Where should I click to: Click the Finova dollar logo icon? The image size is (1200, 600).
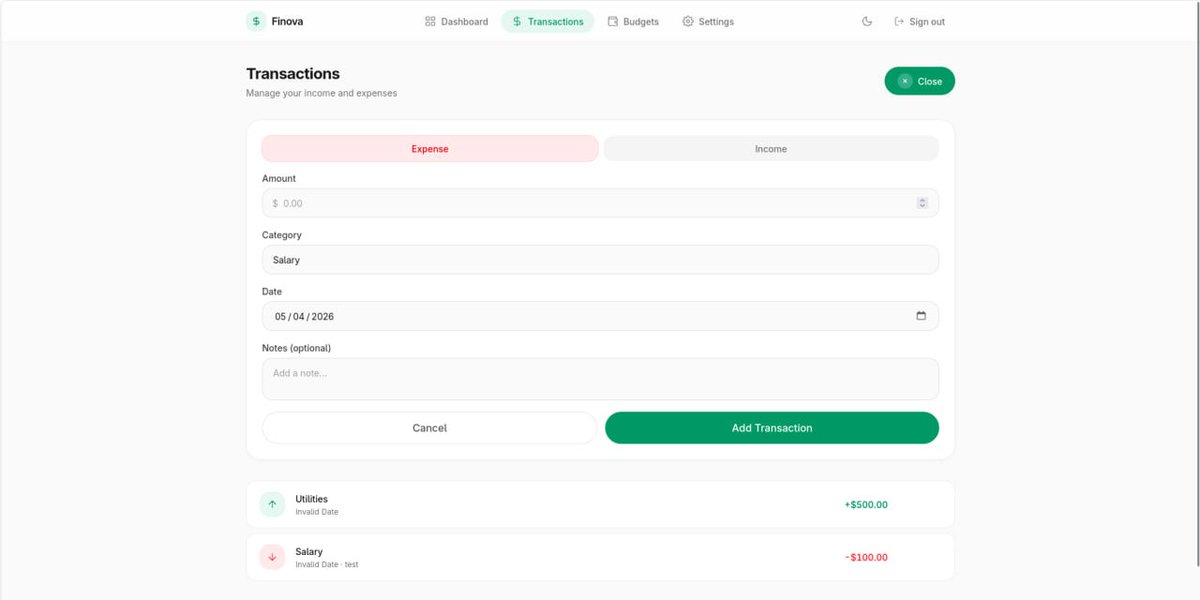pos(256,21)
